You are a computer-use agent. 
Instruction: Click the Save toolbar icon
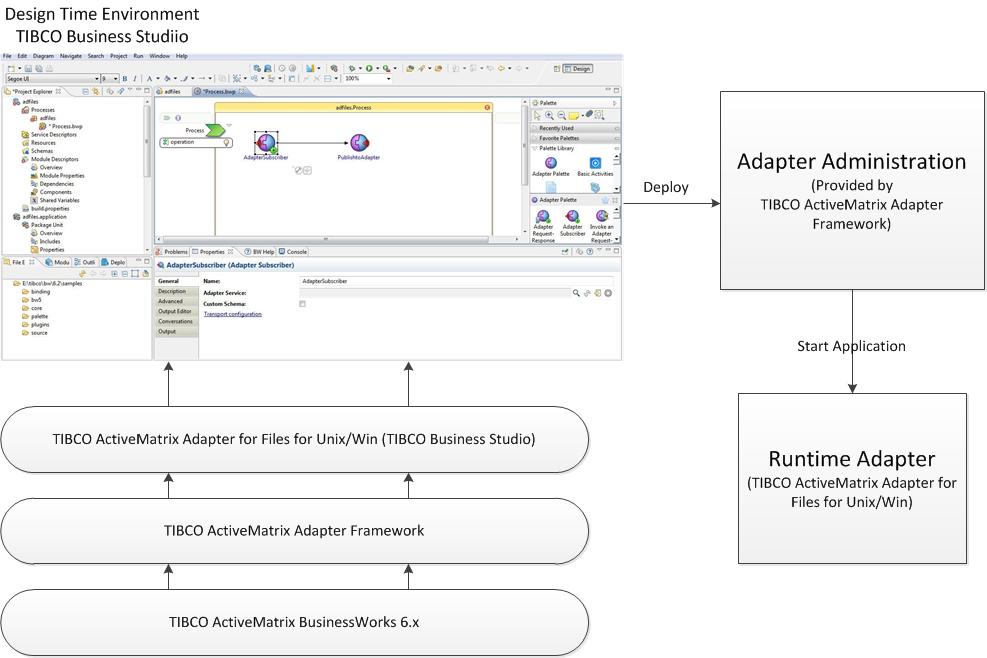tap(28, 69)
